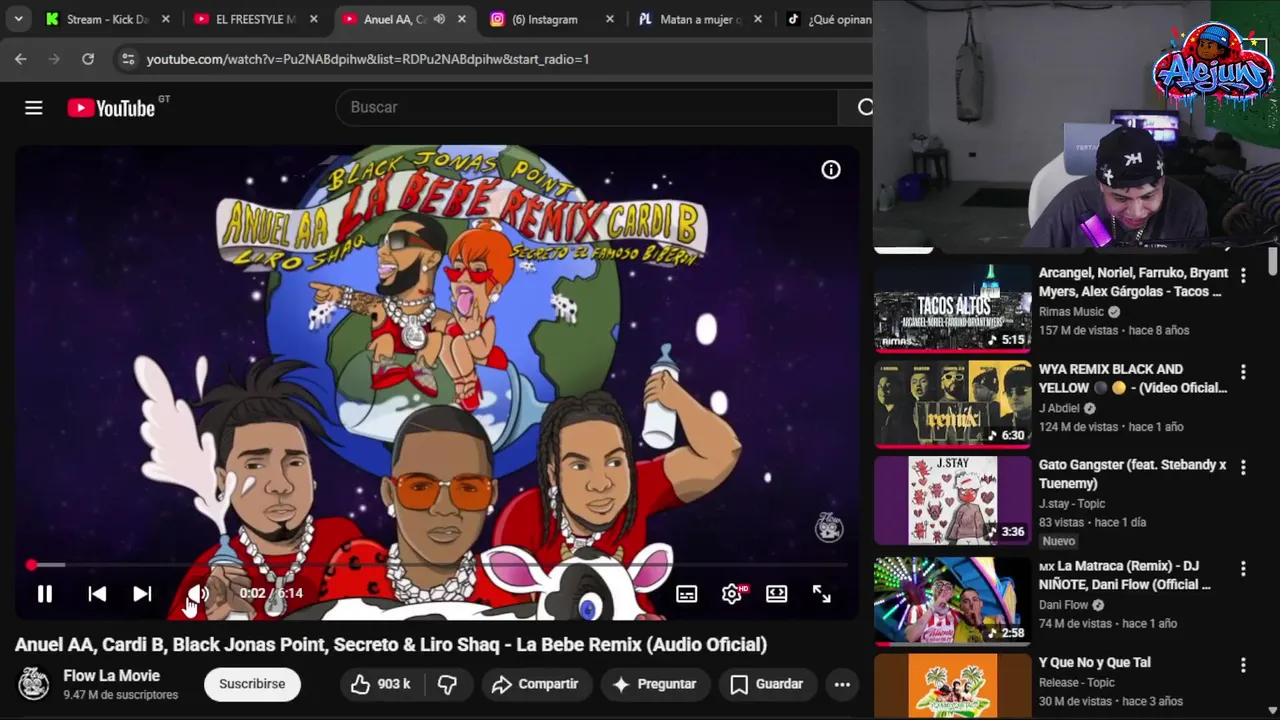Close the EL FREESTYLE tab
This screenshot has width=1280, height=720.
click(313, 19)
